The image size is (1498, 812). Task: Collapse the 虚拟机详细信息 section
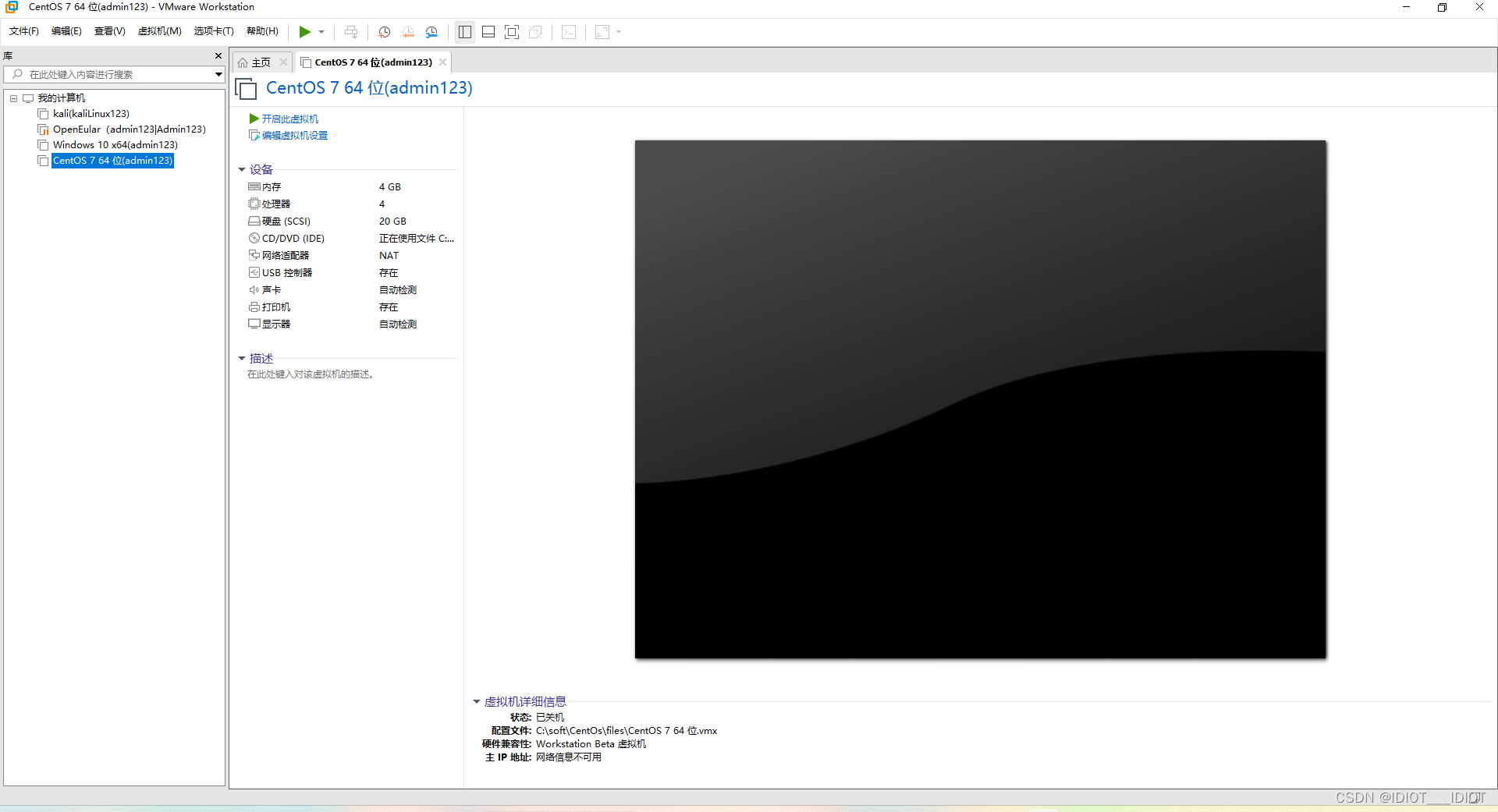477,701
